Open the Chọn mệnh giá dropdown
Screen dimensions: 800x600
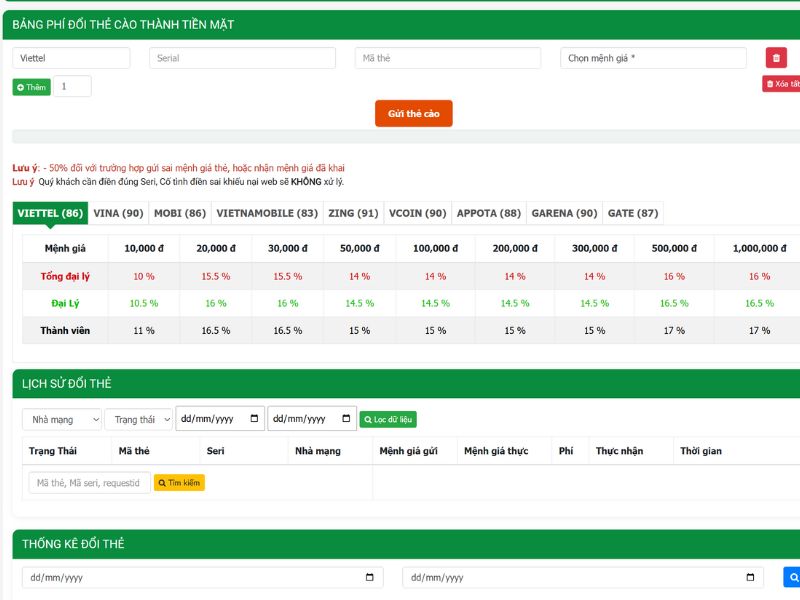coord(653,58)
